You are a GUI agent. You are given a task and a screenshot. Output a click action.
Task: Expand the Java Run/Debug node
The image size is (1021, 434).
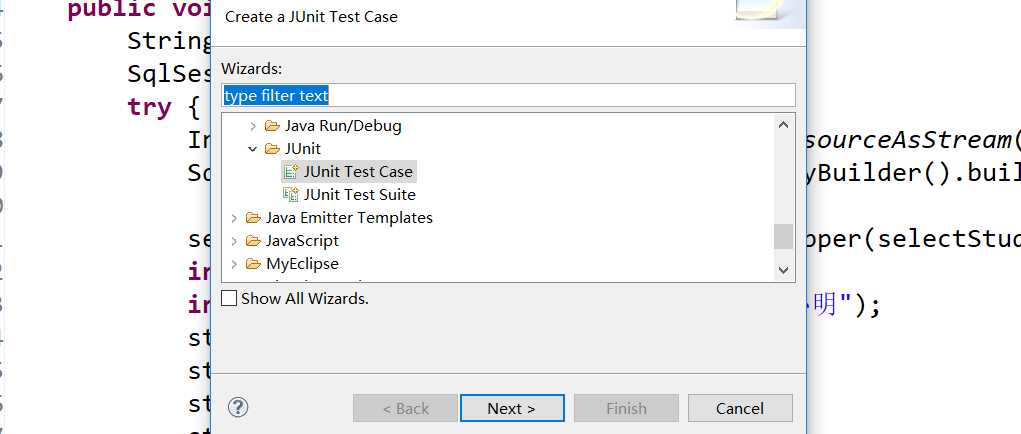tap(253, 126)
